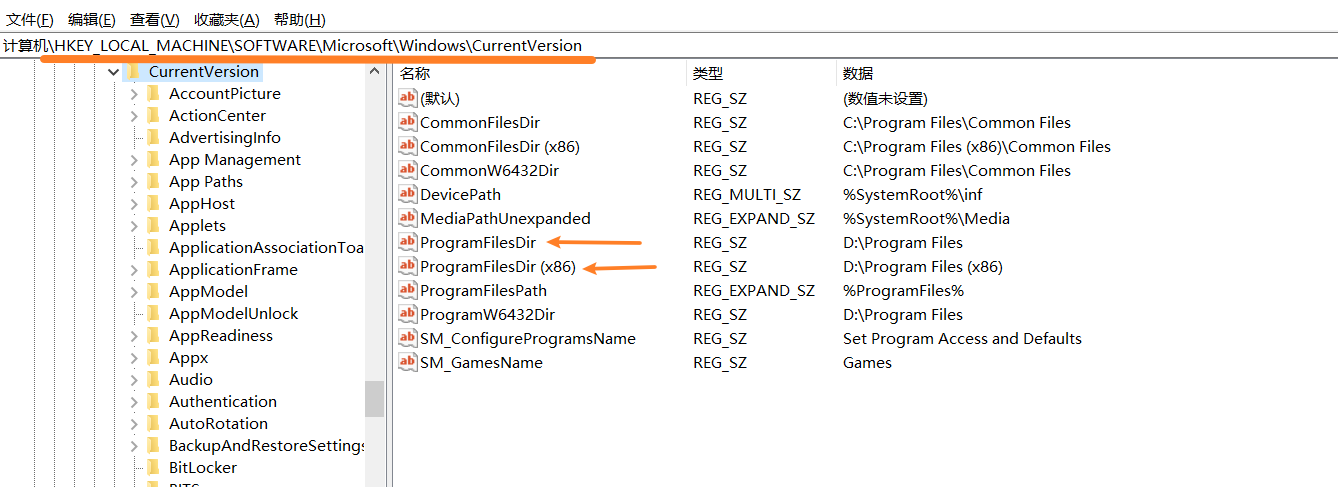1338x487 pixels.
Task: Click the %SystemRoot%\Media data cell
Action: coord(926,218)
